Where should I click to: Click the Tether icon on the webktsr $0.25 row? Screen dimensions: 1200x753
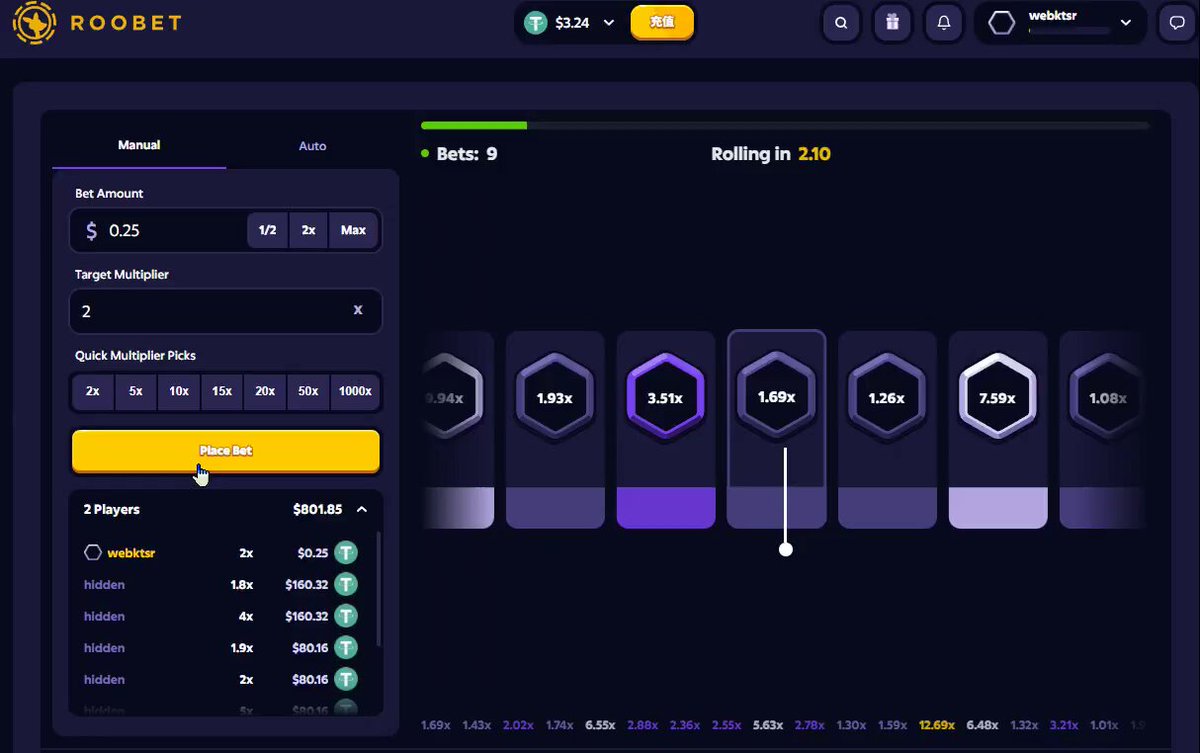pos(346,553)
